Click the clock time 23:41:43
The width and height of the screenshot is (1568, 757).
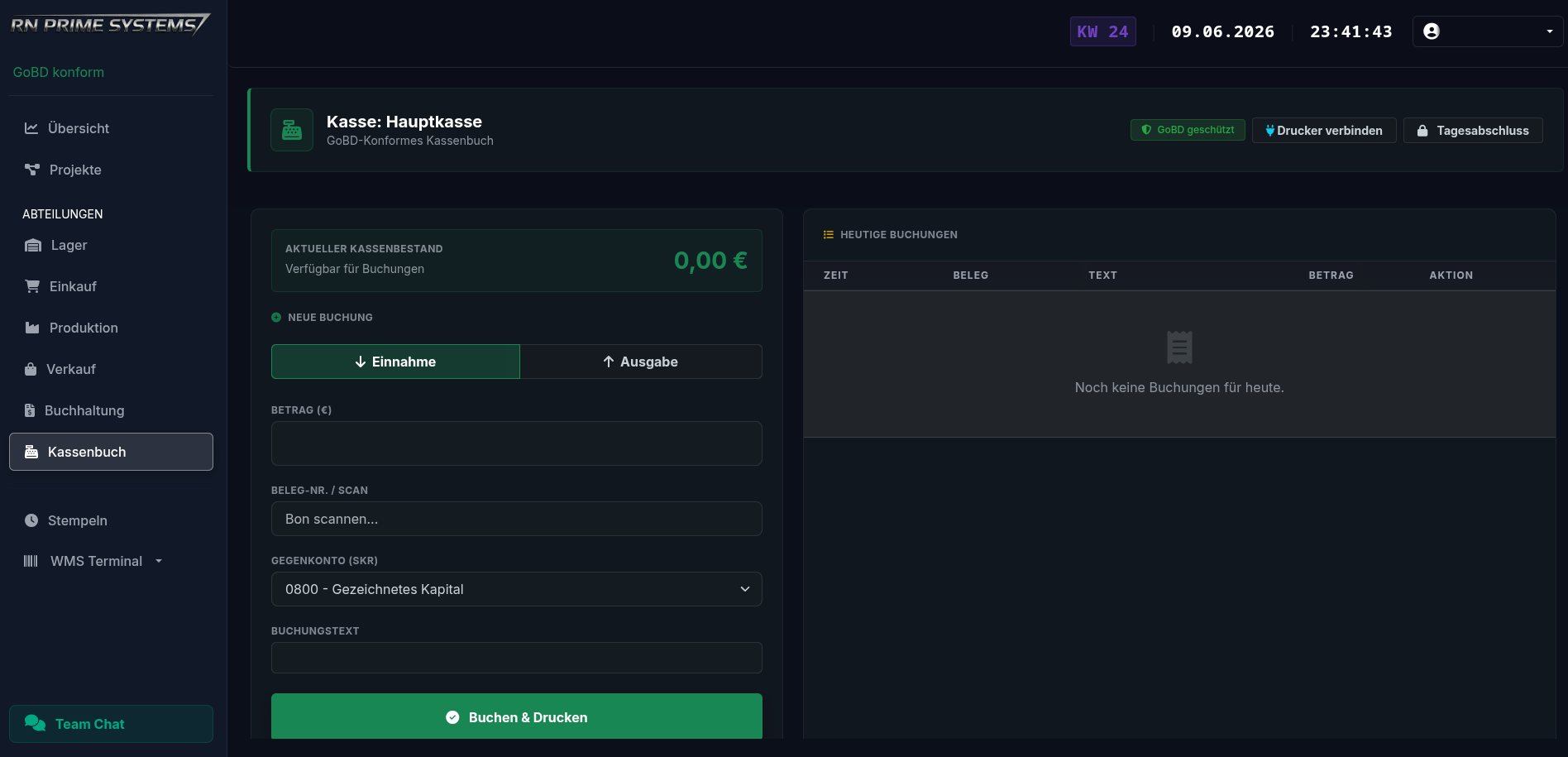tap(1351, 31)
